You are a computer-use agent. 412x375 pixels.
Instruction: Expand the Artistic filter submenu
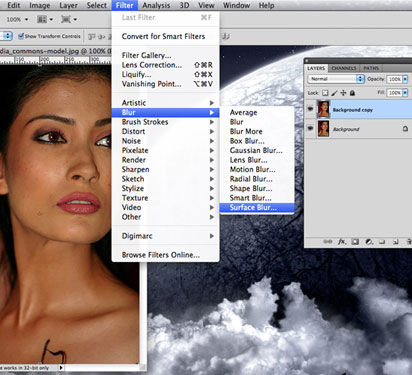pos(165,103)
